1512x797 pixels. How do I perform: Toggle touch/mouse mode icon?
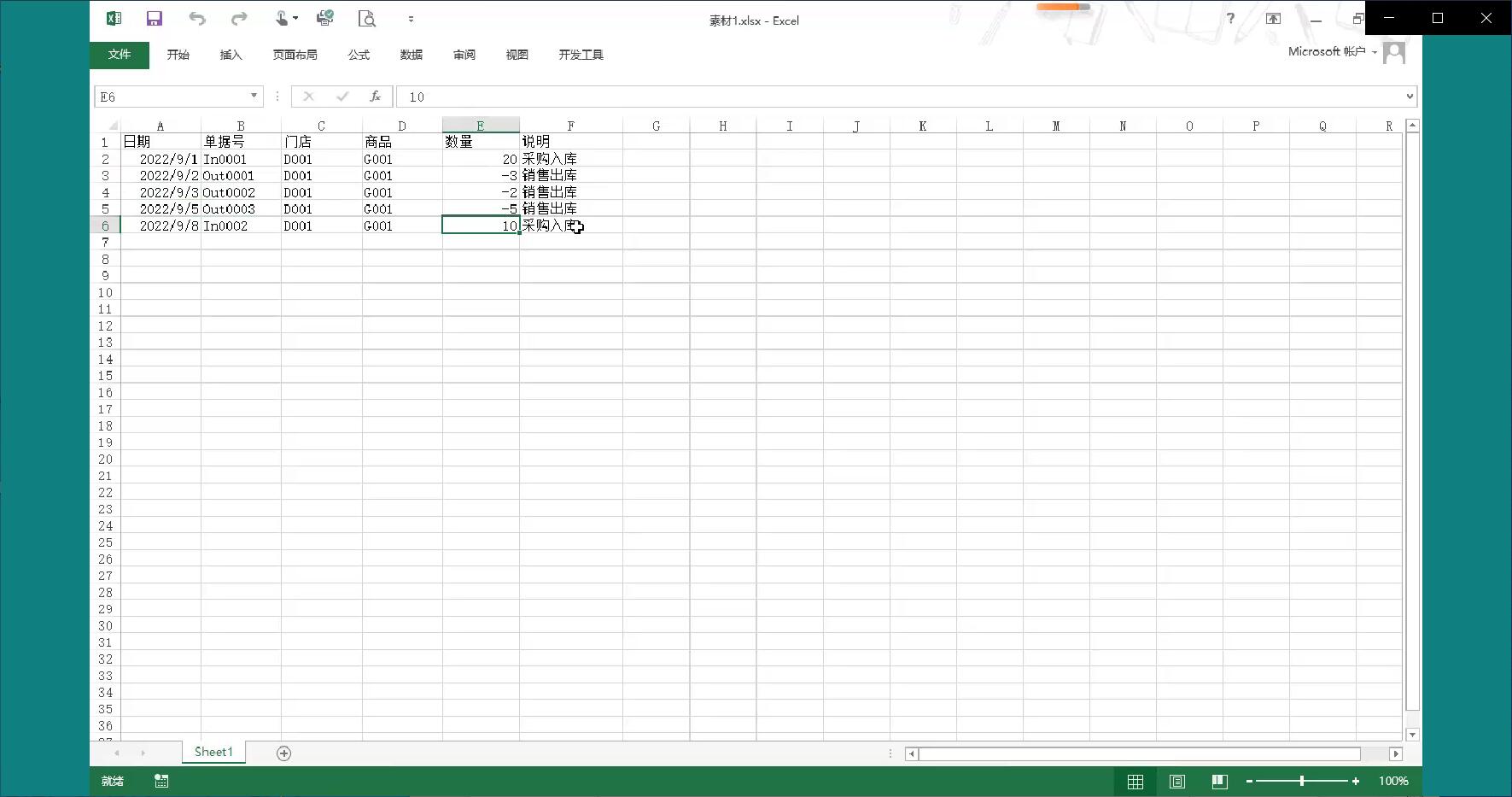click(282, 19)
